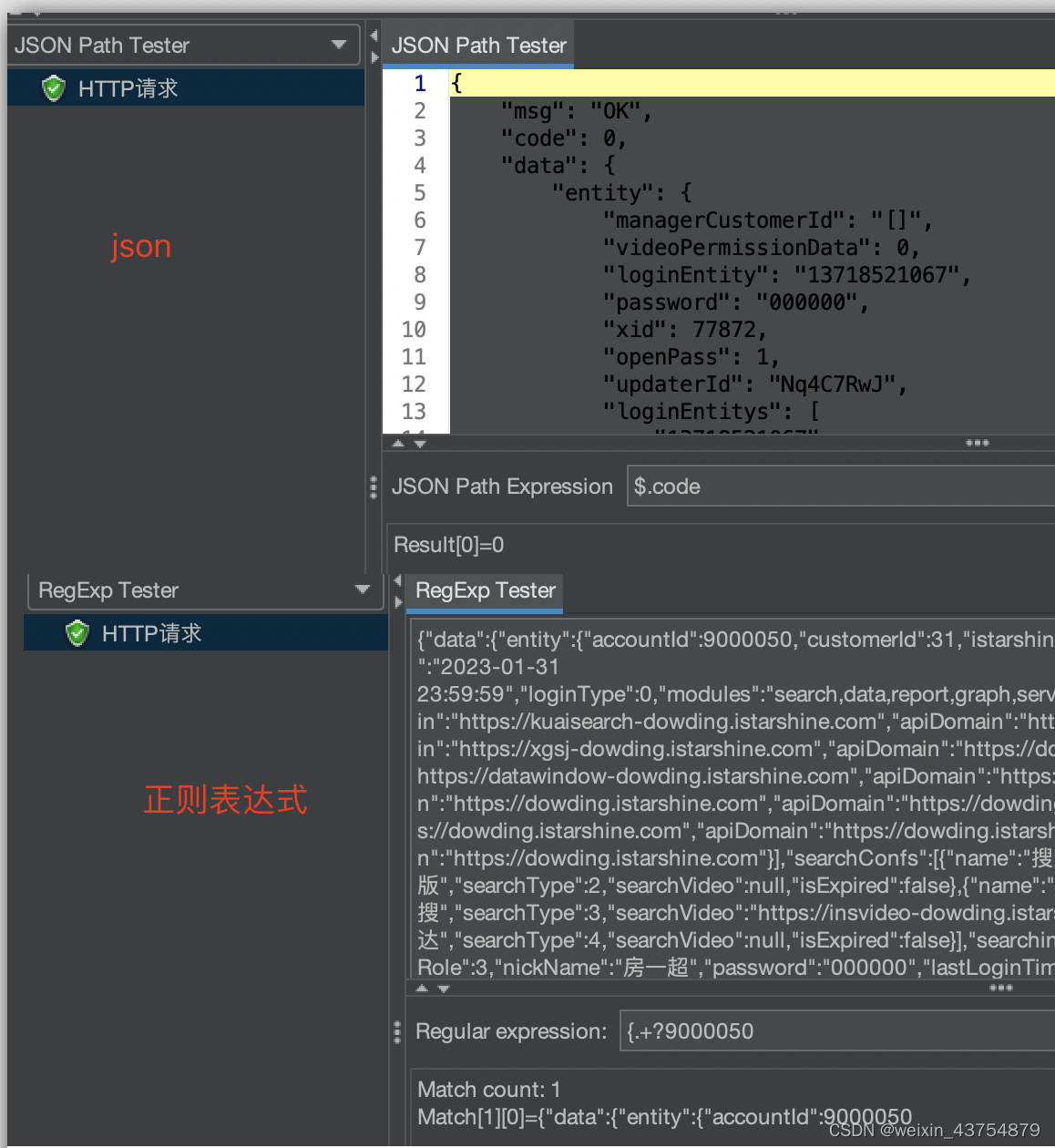Click line number 10 in JSON gutter

[x=414, y=330]
